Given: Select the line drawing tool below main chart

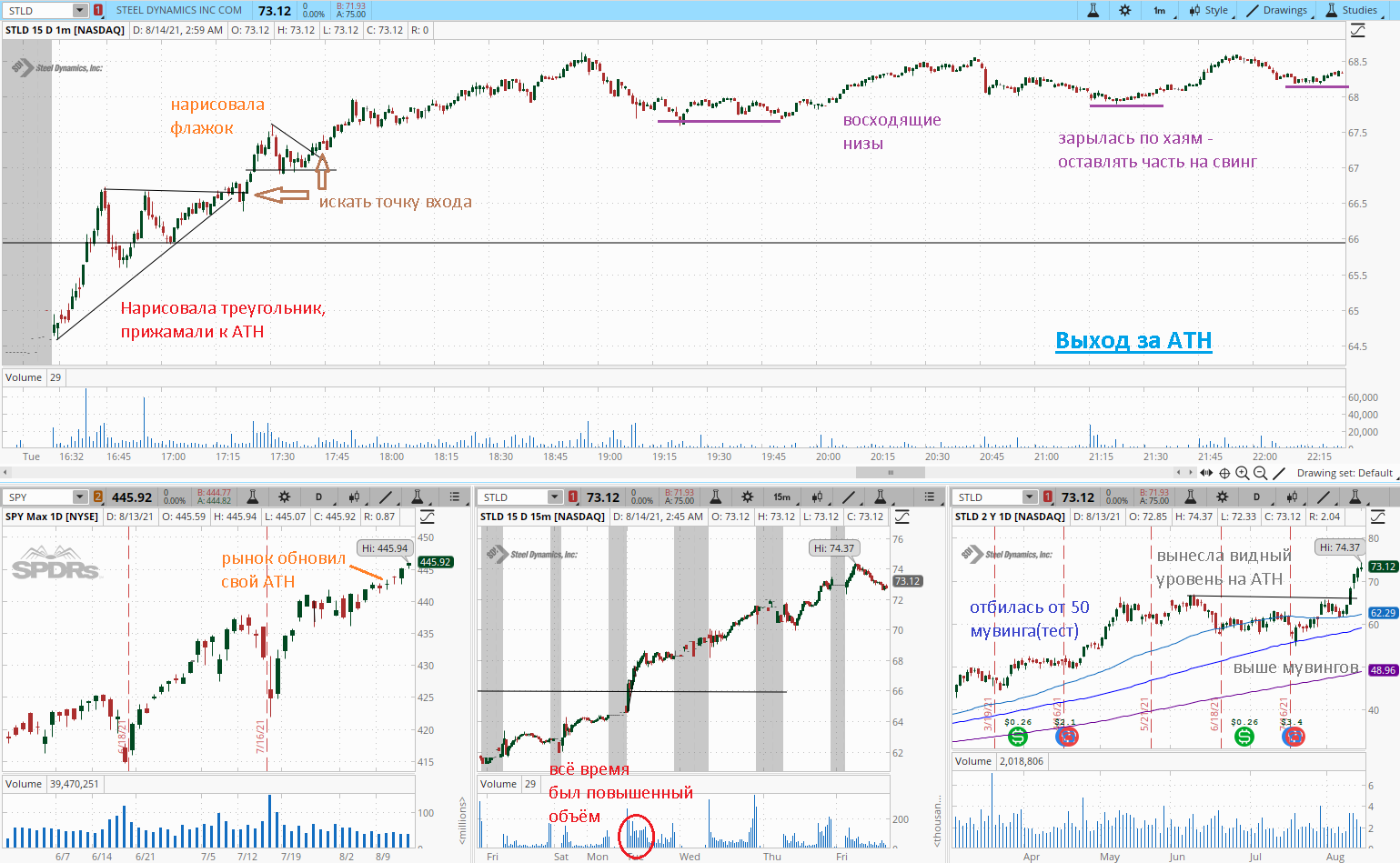Looking at the screenshot, I should [1279, 473].
